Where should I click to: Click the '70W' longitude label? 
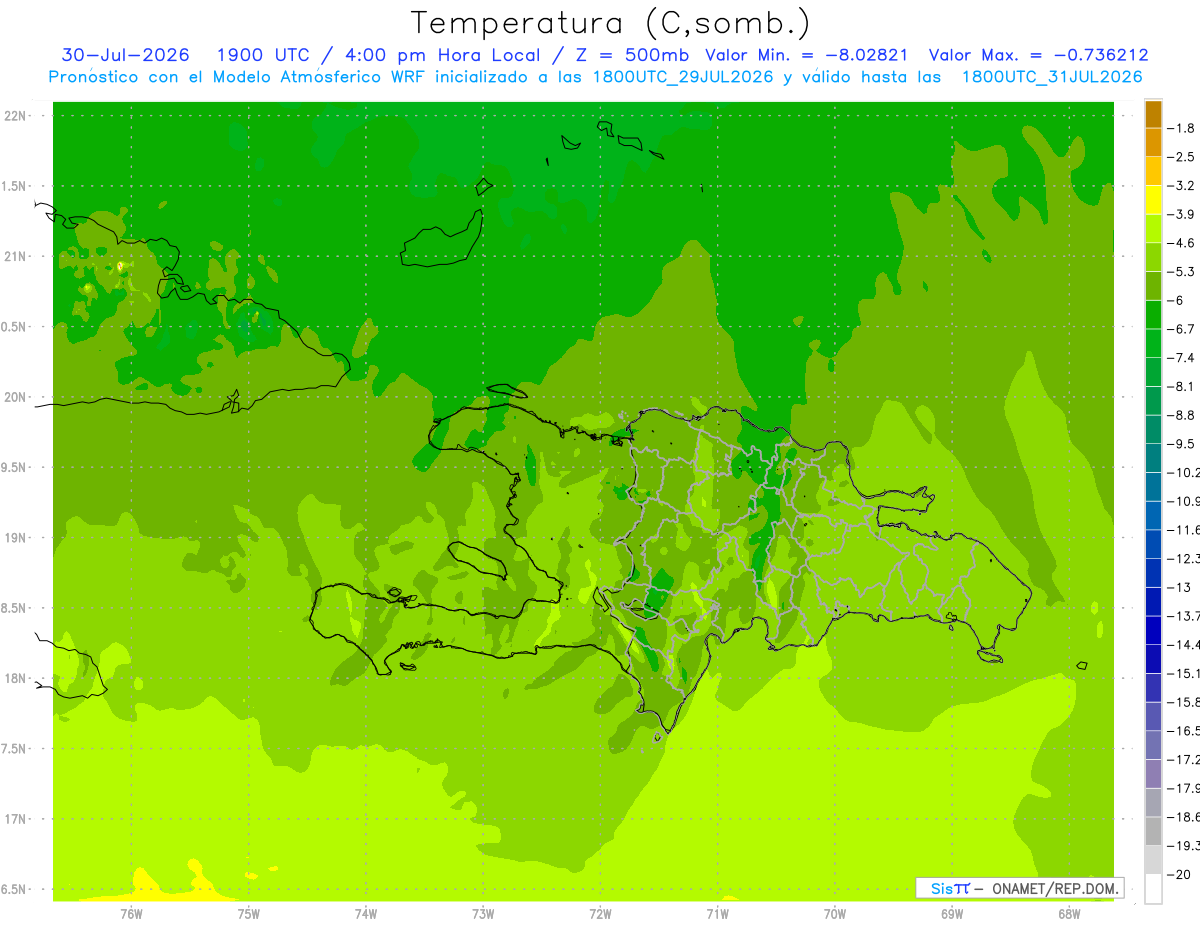(x=835, y=914)
